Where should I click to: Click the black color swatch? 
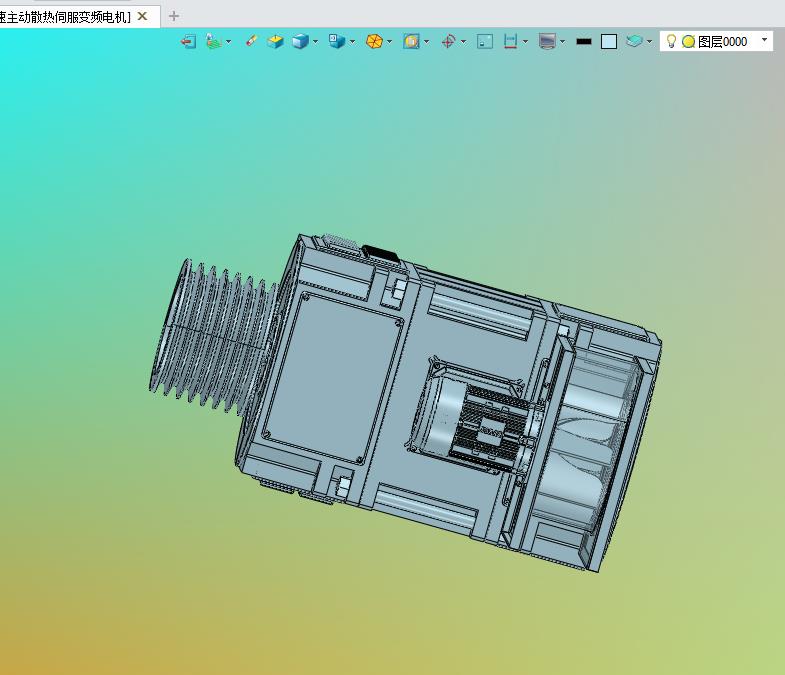pyautogui.click(x=584, y=42)
